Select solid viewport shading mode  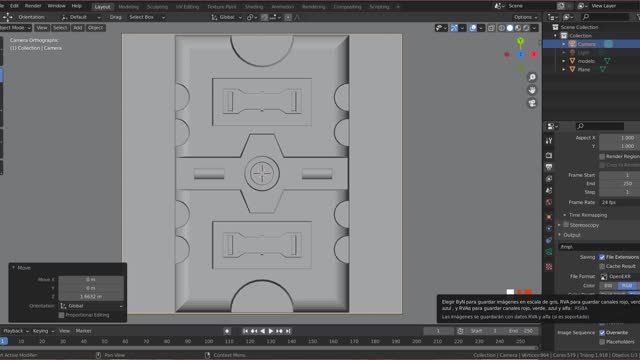click(x=510, y=28)
